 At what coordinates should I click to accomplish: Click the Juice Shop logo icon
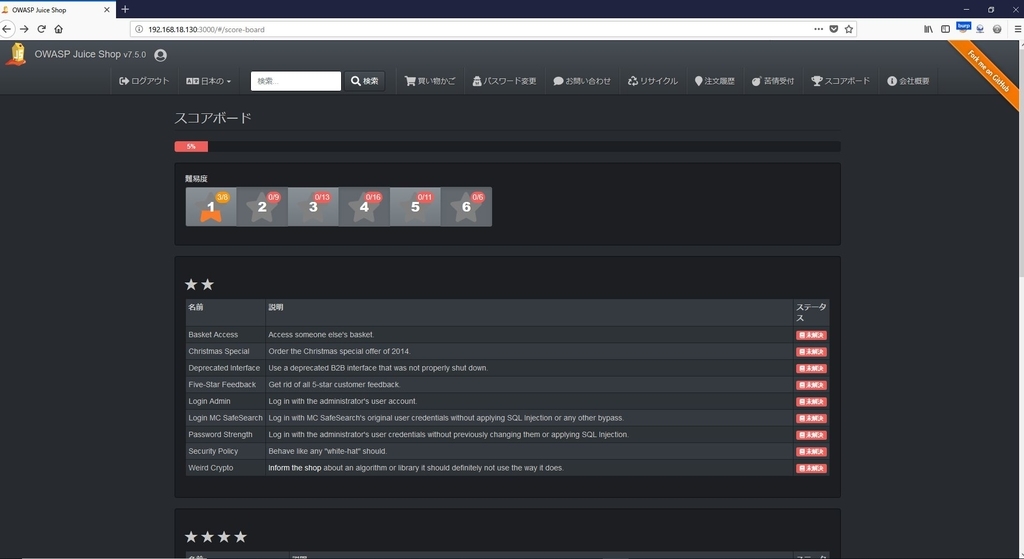16,54
